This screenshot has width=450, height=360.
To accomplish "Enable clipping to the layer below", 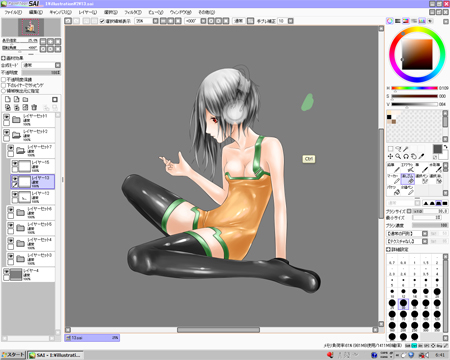I will (4, 85).
